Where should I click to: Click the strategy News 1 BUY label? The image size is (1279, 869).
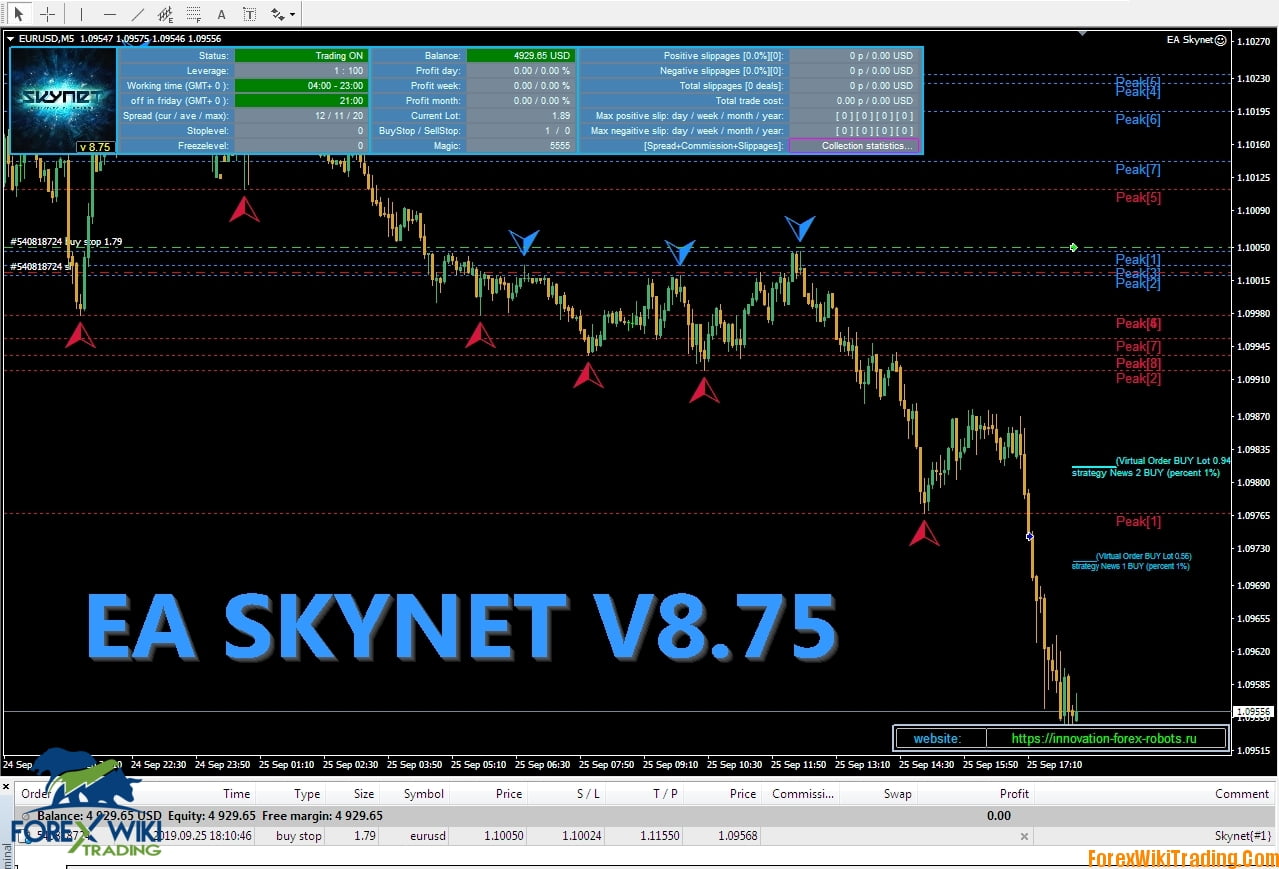(x=1130, y=567)
